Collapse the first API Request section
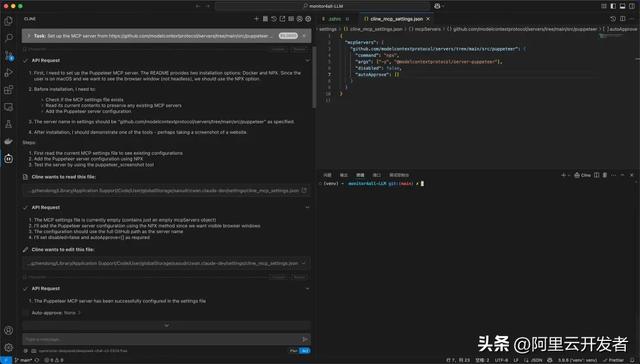This screenshot has height=364, width=640. [307, 60]
